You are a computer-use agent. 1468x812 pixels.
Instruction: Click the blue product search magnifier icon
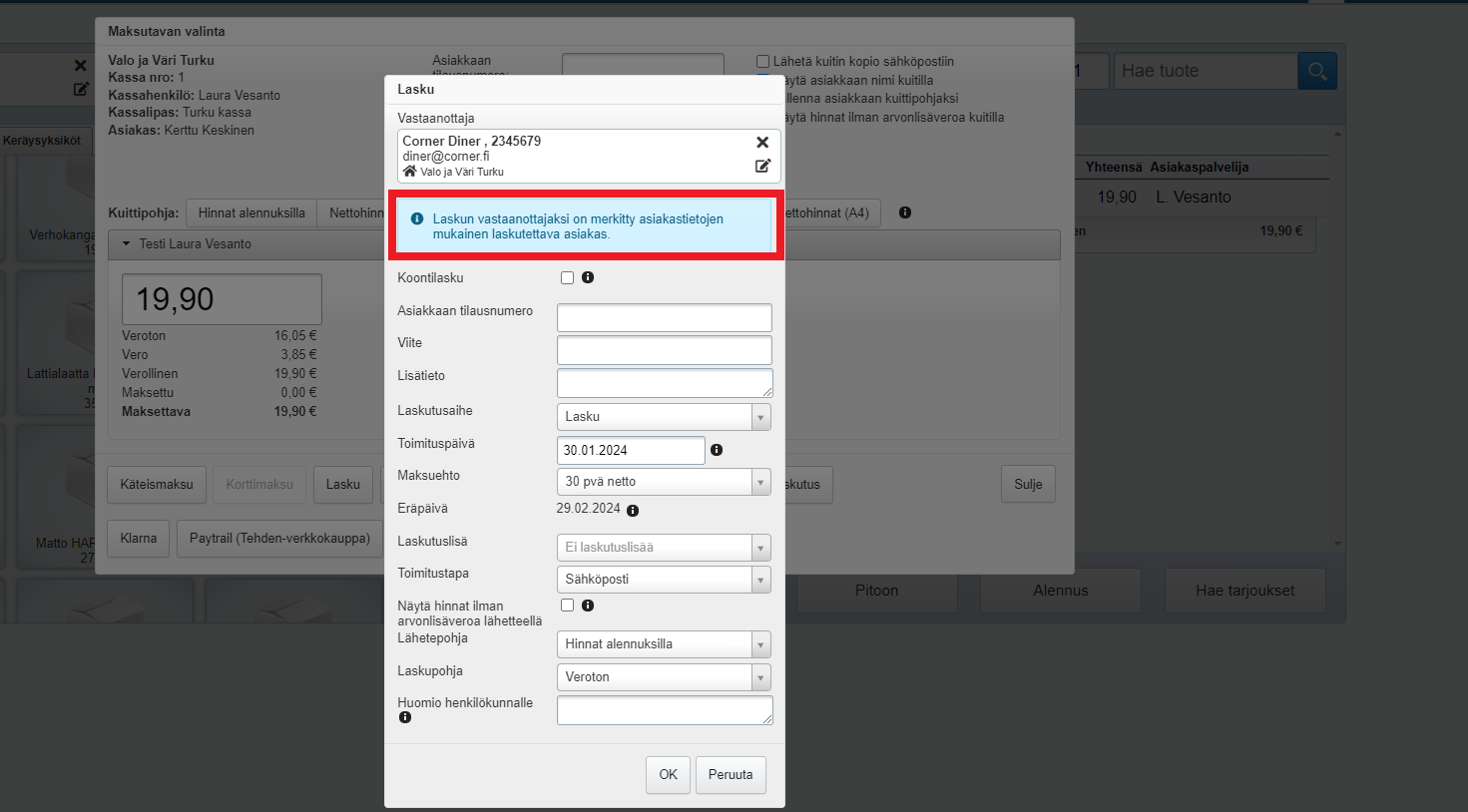(1316, 71)
